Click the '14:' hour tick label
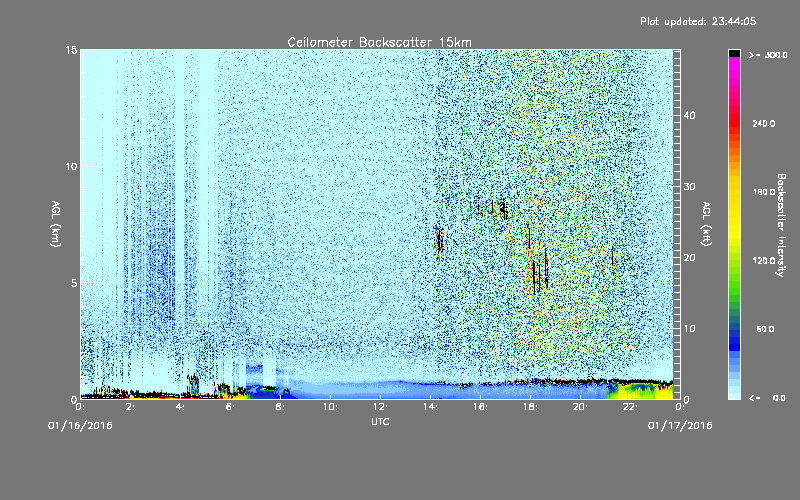The width and height of the screenshot is (800, 500). [x=430, y=407]
